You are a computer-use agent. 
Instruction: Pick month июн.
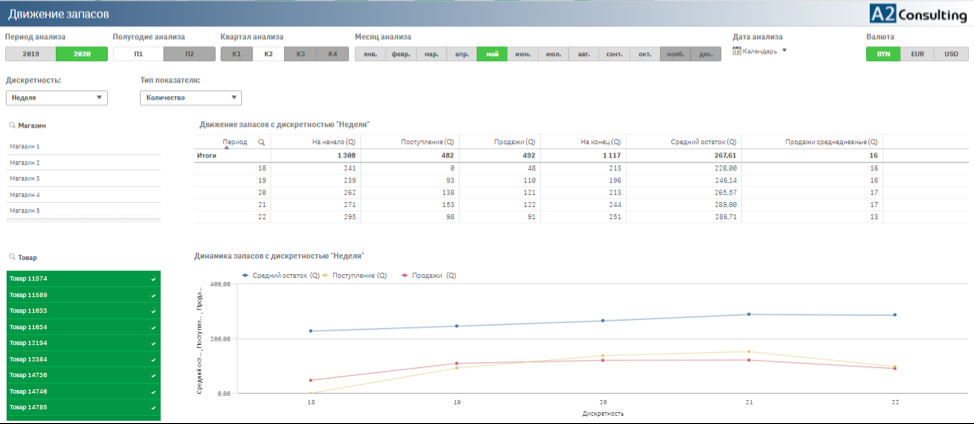pos(522,54)
